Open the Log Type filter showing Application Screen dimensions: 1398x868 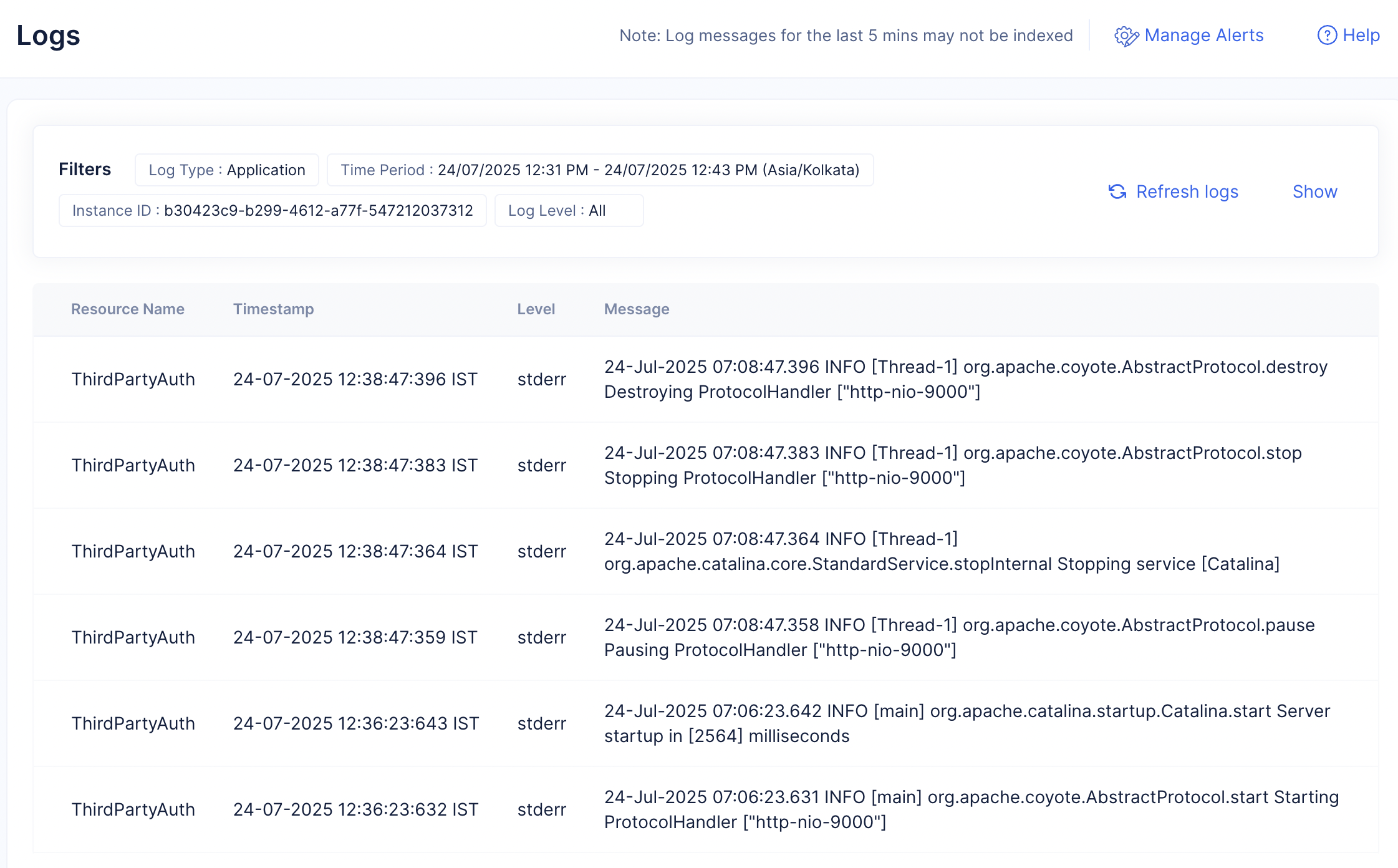click(226, 170)
